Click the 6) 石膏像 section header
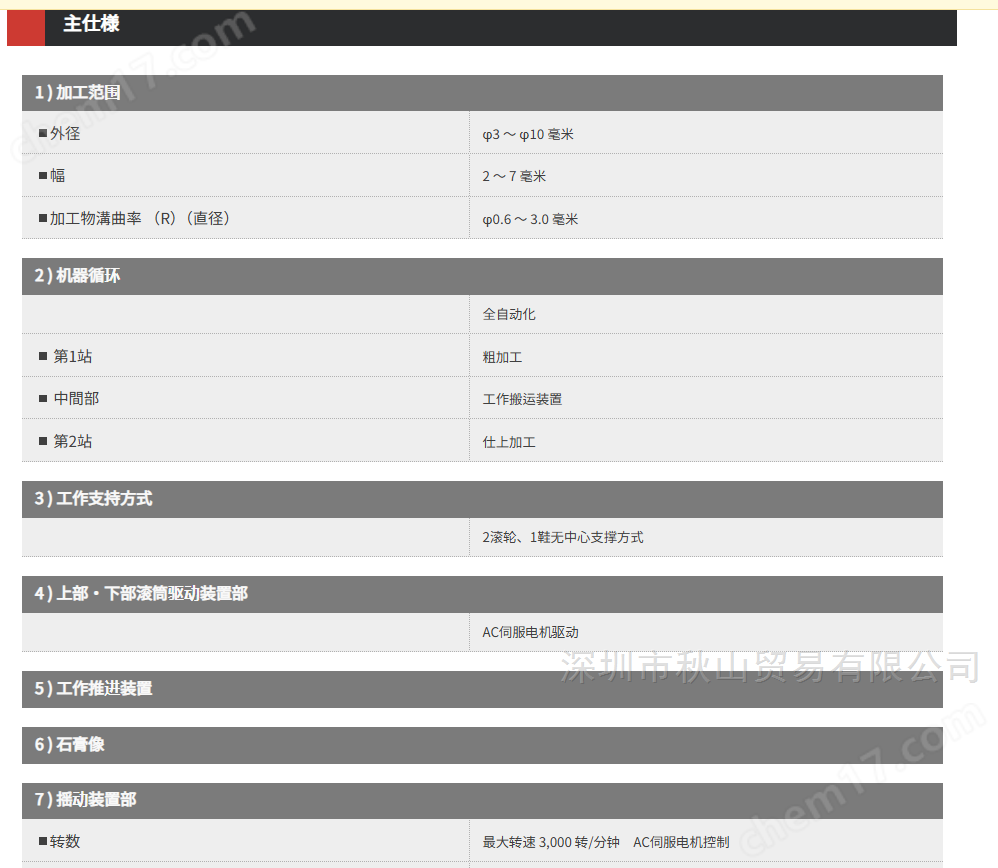Viewport: 998px width, 868px height. click(482, 745)
